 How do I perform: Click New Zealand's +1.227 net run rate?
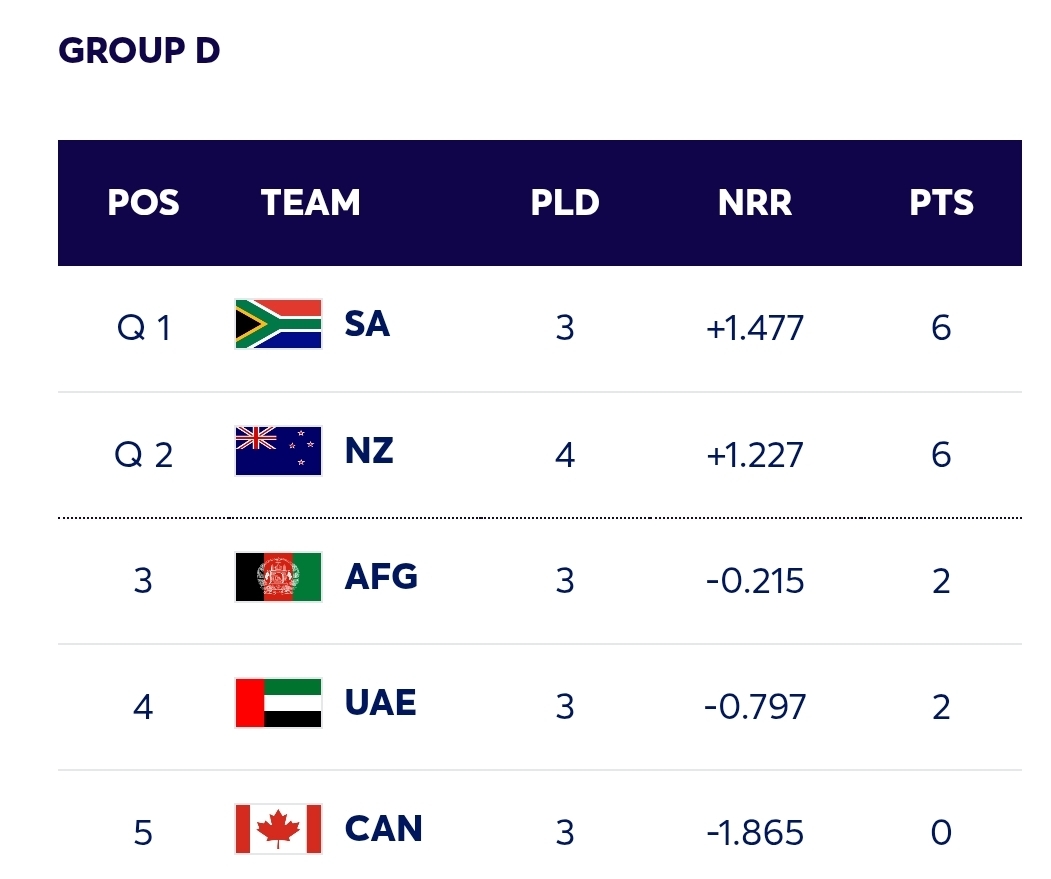tap(755, 455)
